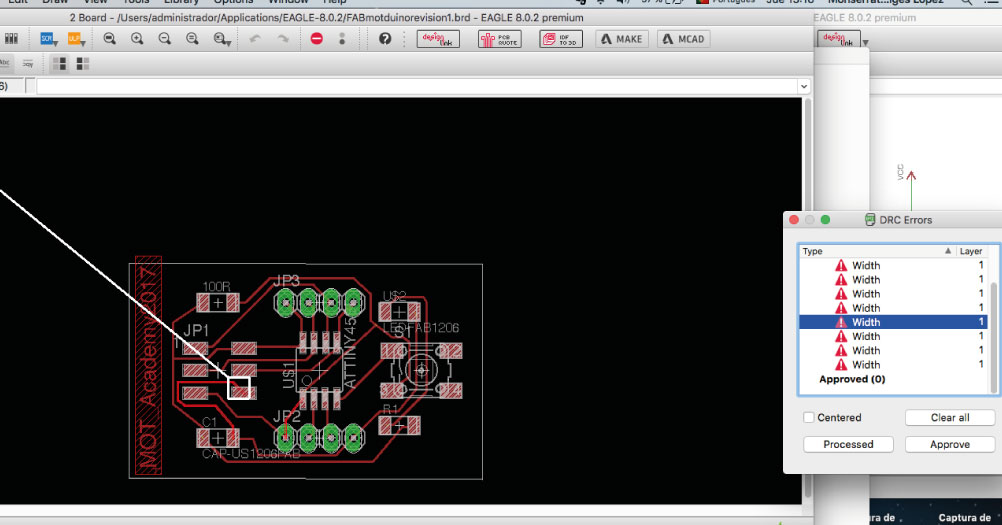Click the C1 capacitor on the board
The image size is (1002, 525).
(218, 438)
